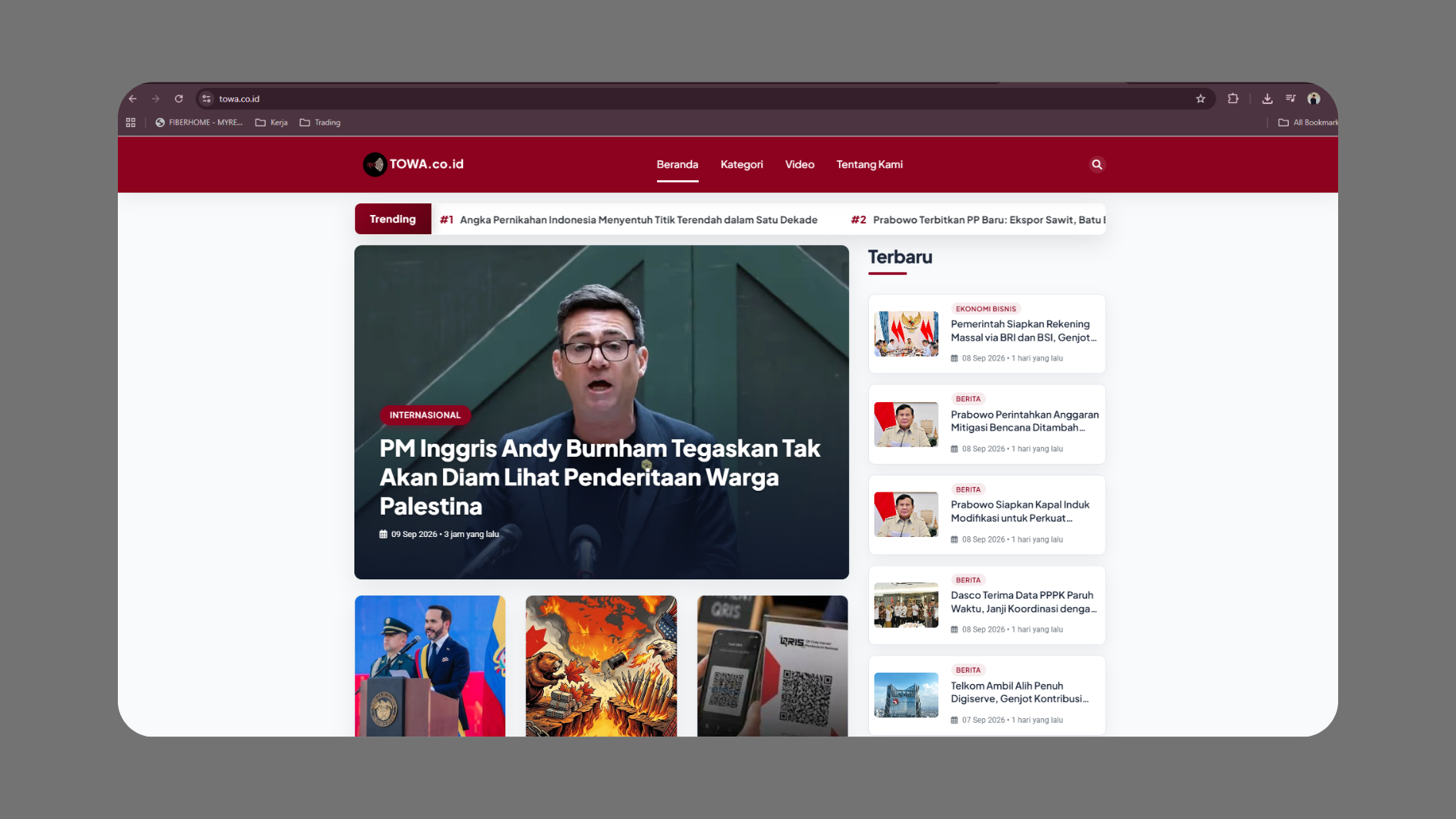Open FIBERHOME - MYRE... bookmark

pos(199,123)
